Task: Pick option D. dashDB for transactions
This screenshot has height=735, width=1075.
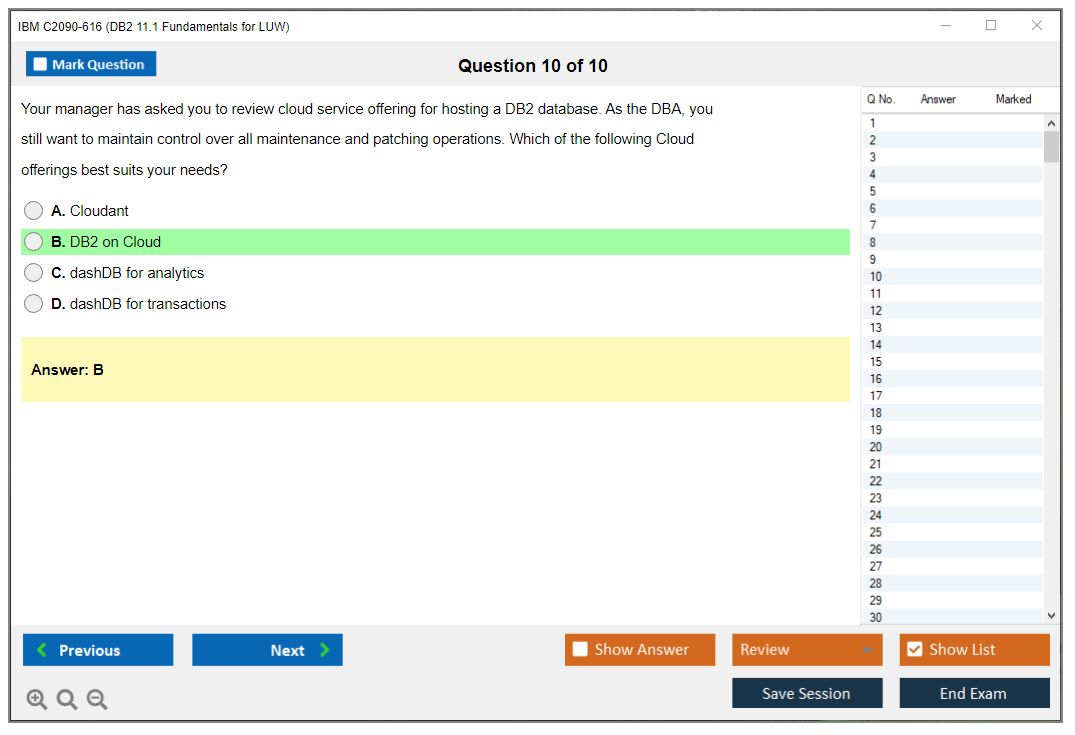Action: (x=34, y=304)
